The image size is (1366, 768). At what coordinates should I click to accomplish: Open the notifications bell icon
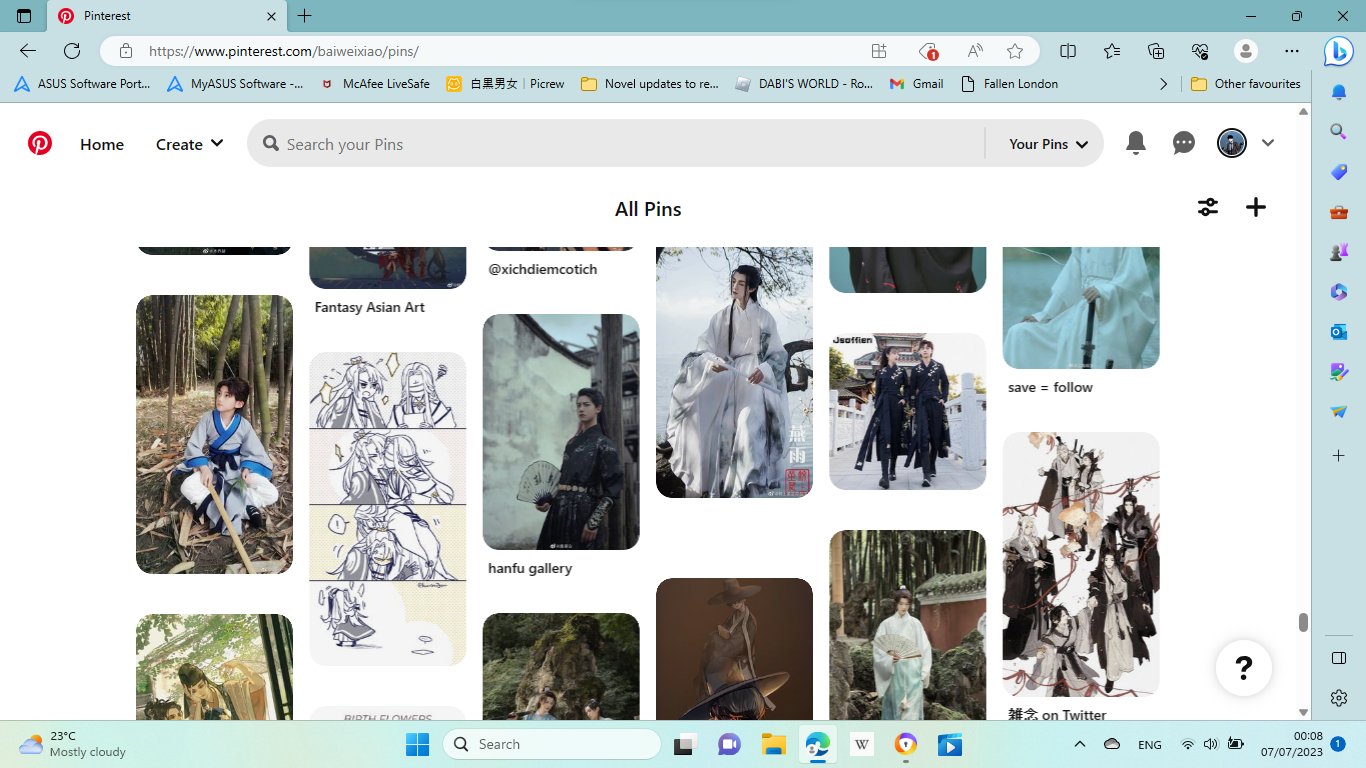pyautogui.click(x=1135, y=144)
